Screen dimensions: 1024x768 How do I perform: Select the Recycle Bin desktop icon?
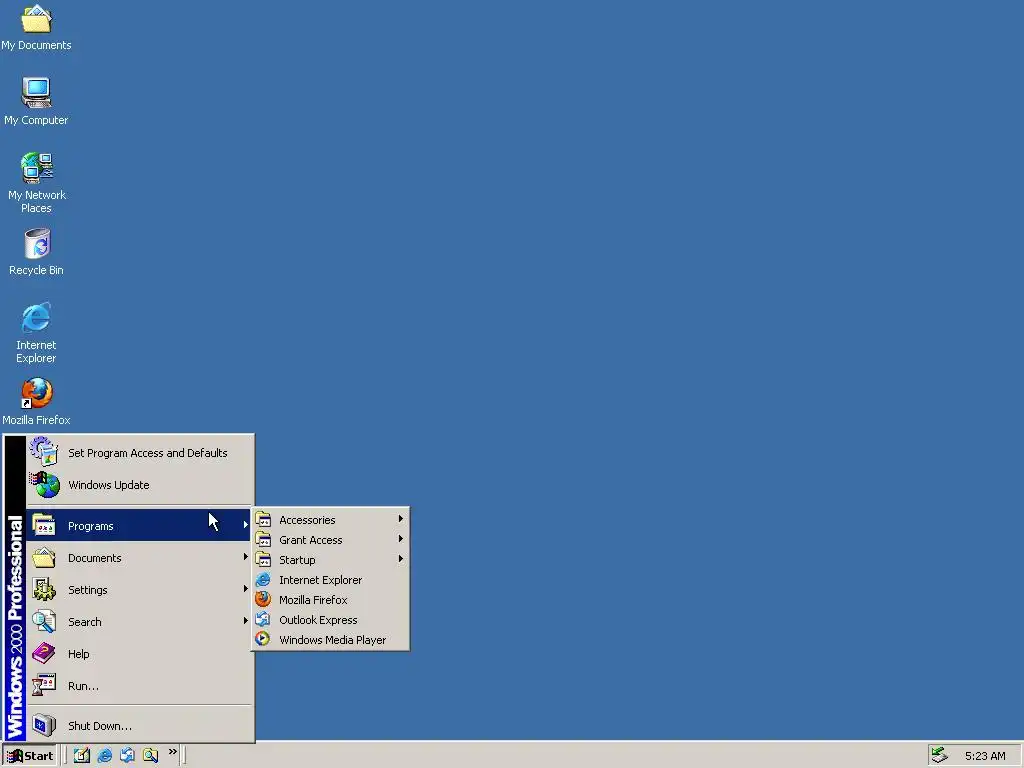pos(37,251)
